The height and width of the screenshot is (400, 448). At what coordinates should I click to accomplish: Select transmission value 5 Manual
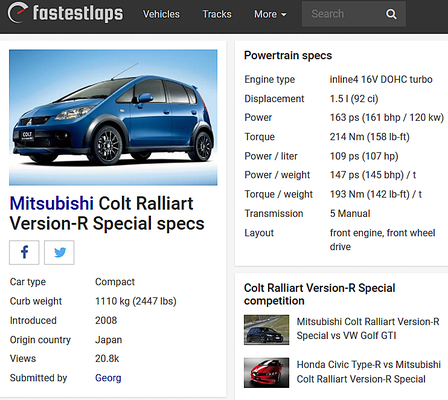(x=350, y=213)
